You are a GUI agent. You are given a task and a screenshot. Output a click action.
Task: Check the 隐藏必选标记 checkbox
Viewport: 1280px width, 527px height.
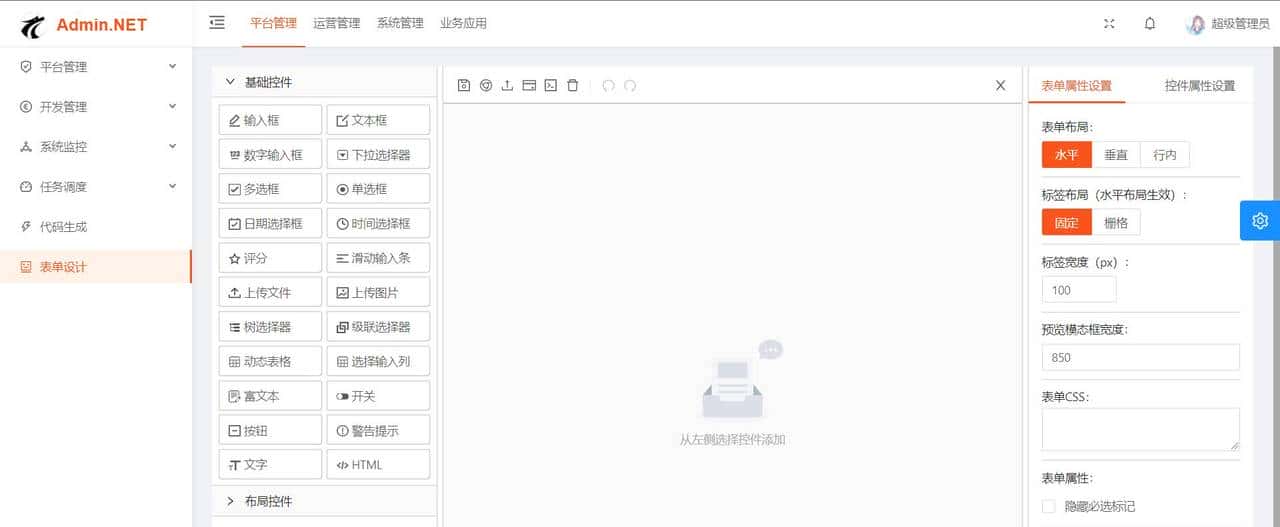[1049, 507]
